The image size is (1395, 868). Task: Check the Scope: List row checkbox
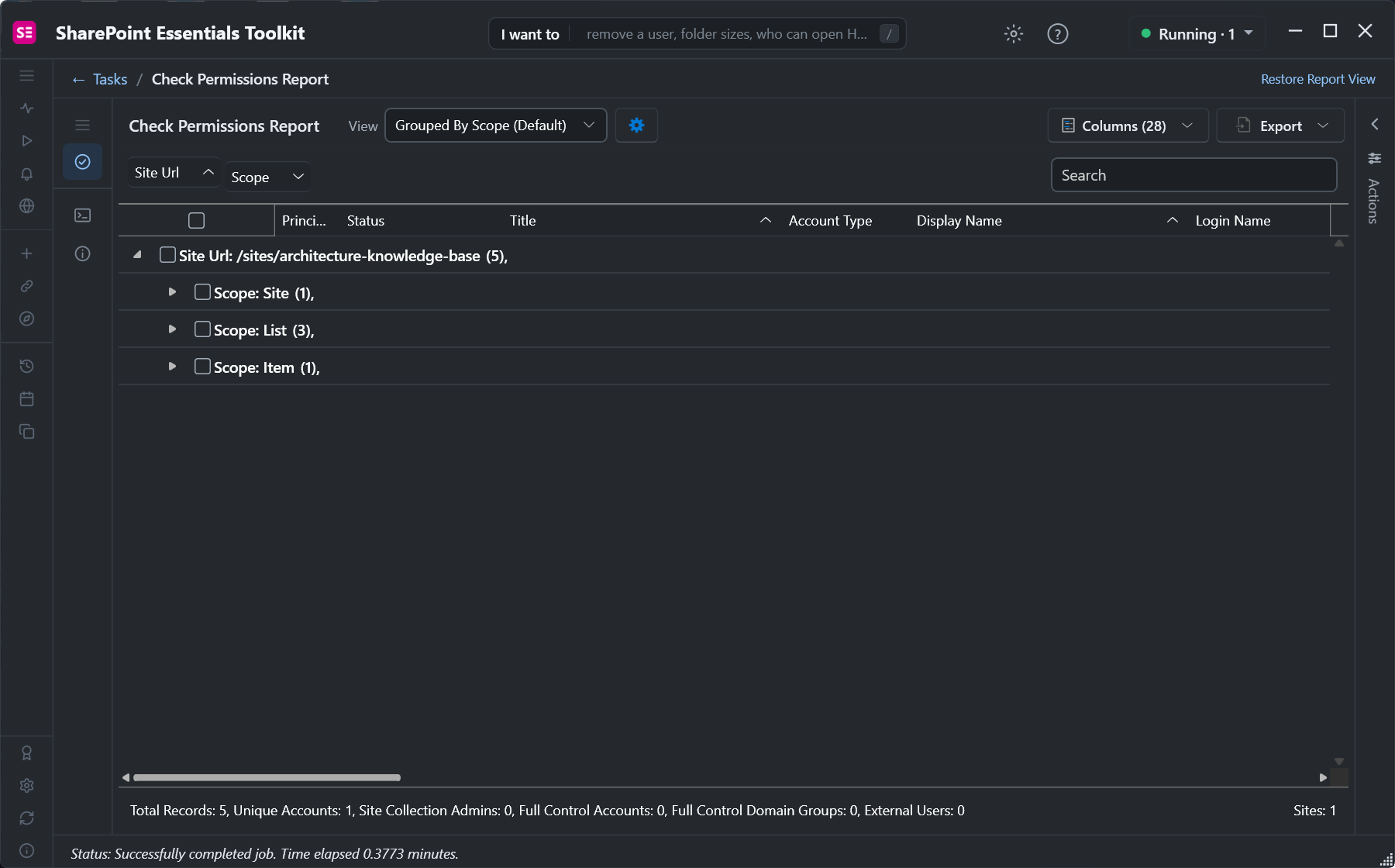[x=202, y=329]
